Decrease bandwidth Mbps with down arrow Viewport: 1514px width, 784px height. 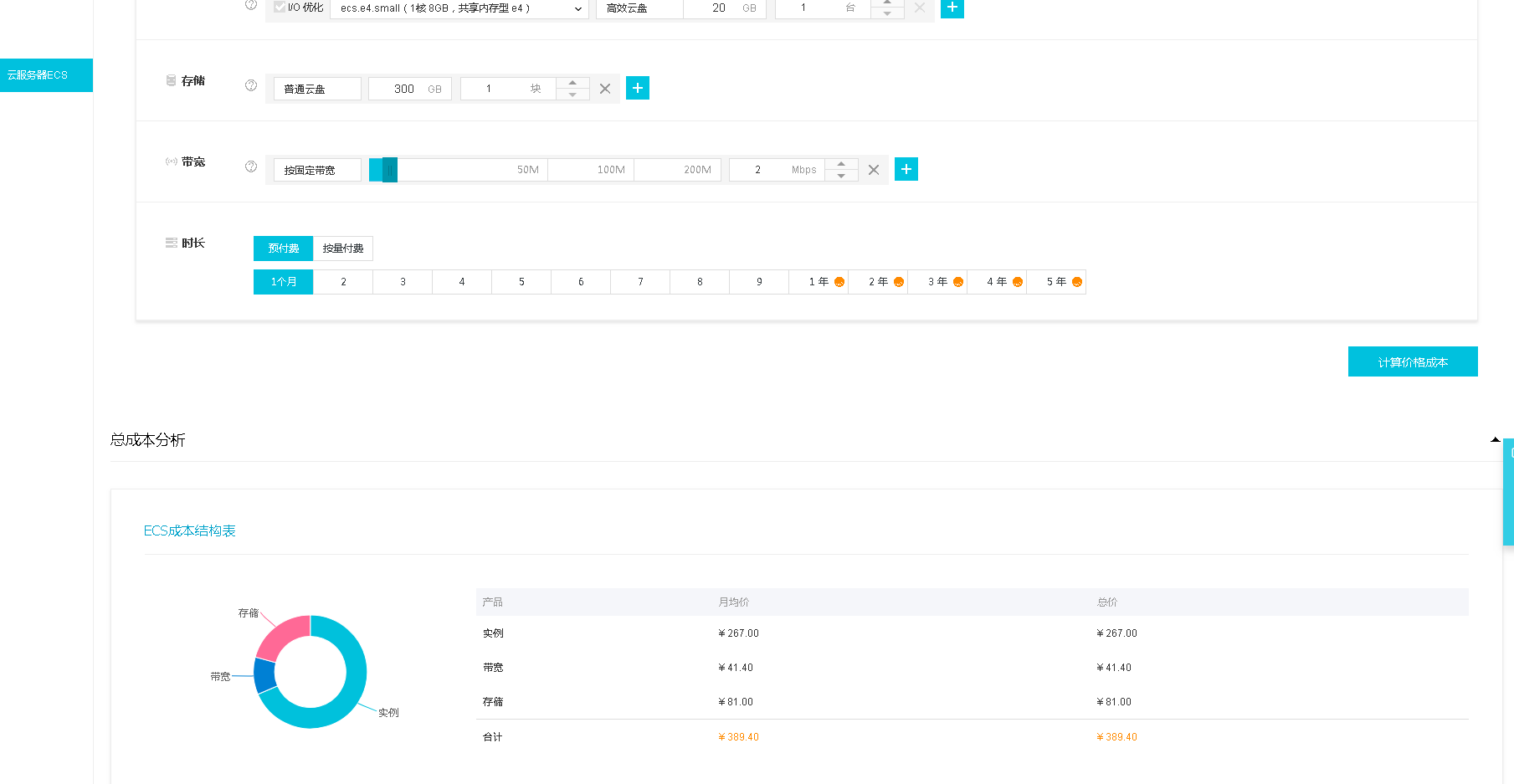click(x=841, y=176)
